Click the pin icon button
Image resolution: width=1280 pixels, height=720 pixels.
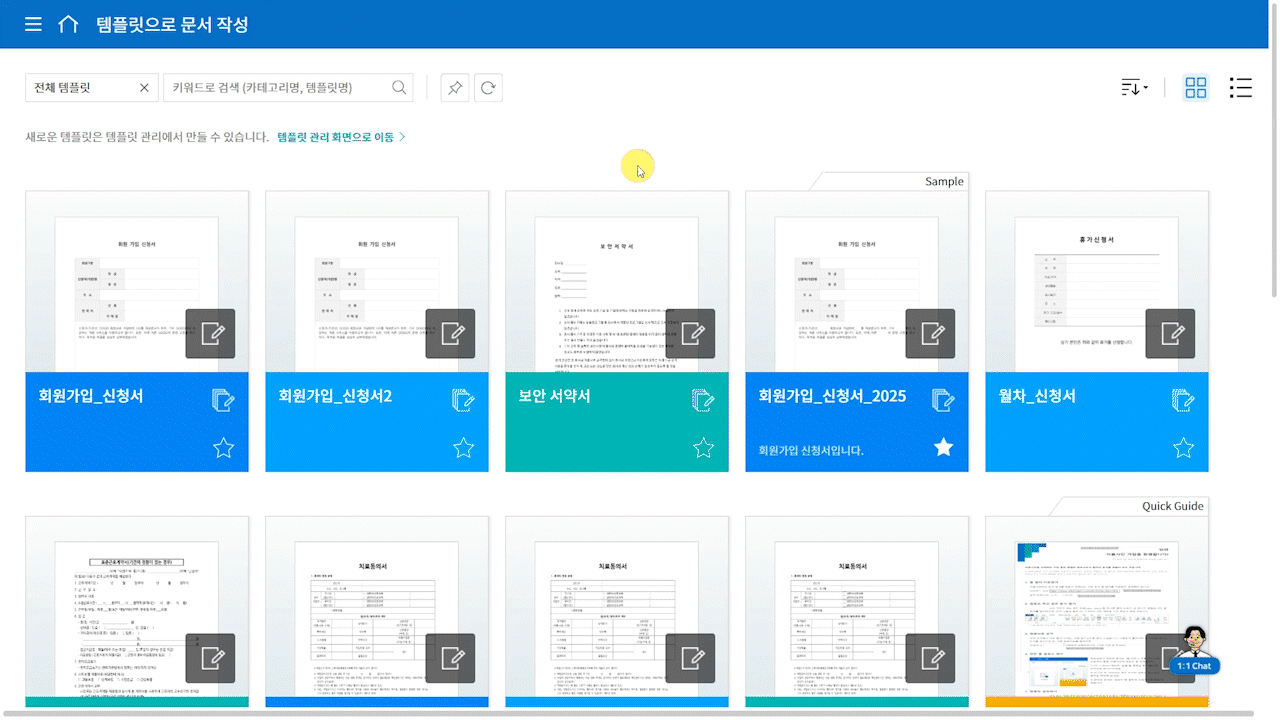click(x=455, y=88)
